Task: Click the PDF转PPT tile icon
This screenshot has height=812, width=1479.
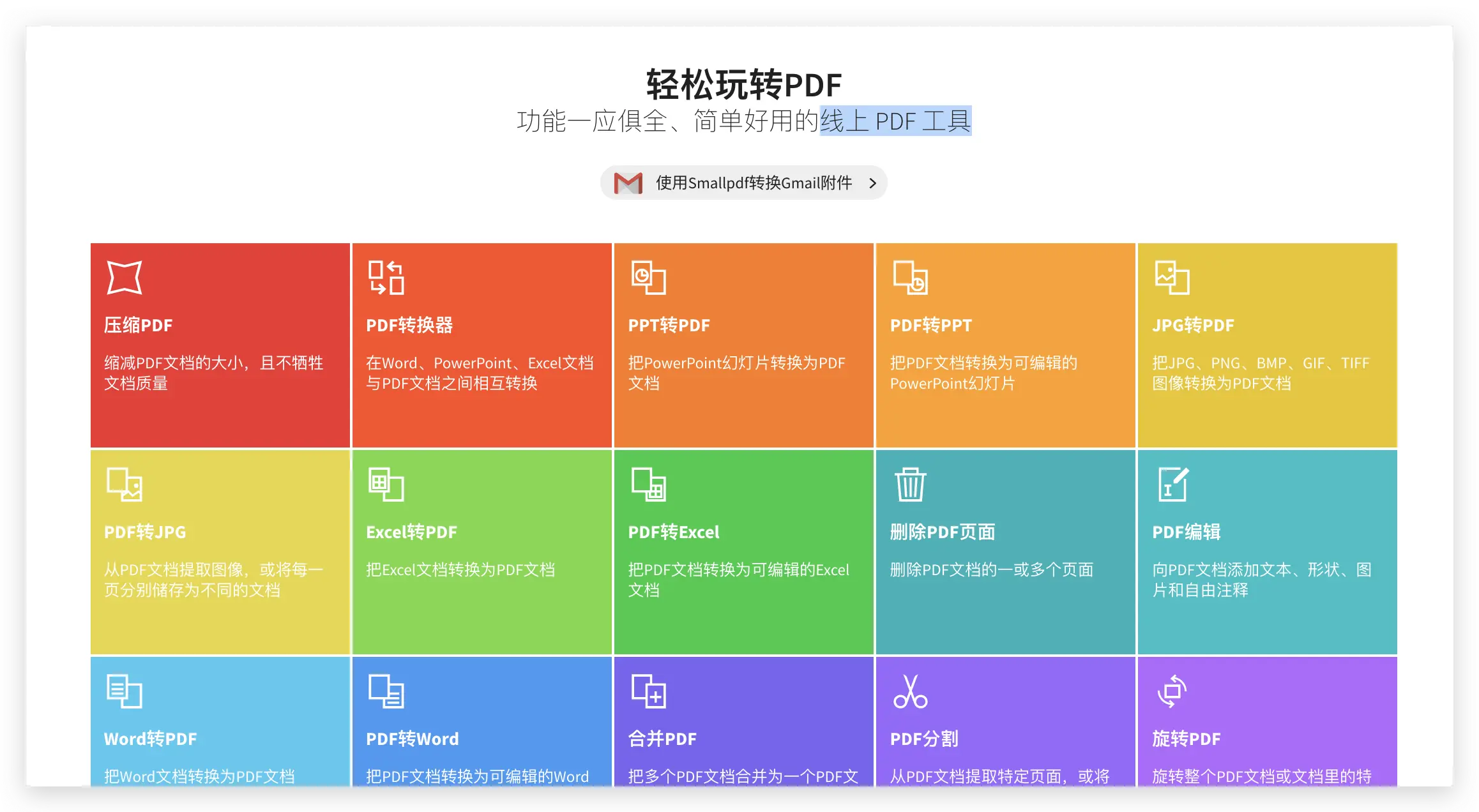Action: (x=910, y=278)
